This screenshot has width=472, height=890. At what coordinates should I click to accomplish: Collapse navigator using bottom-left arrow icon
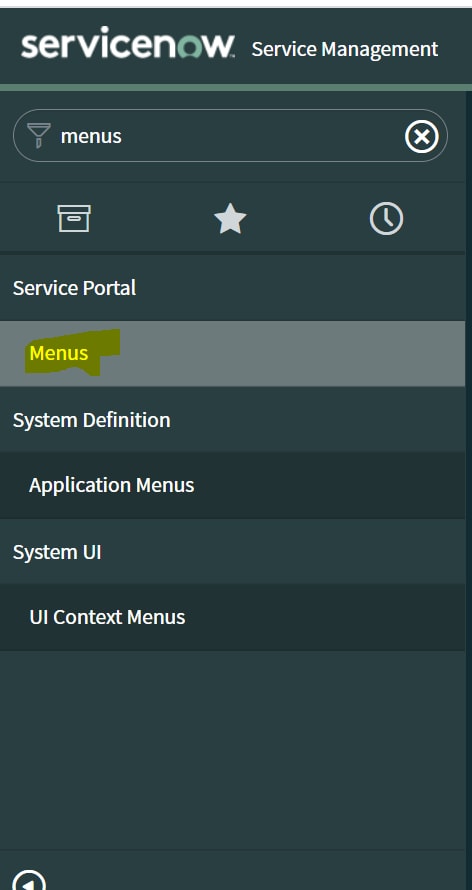coord(28,880)
